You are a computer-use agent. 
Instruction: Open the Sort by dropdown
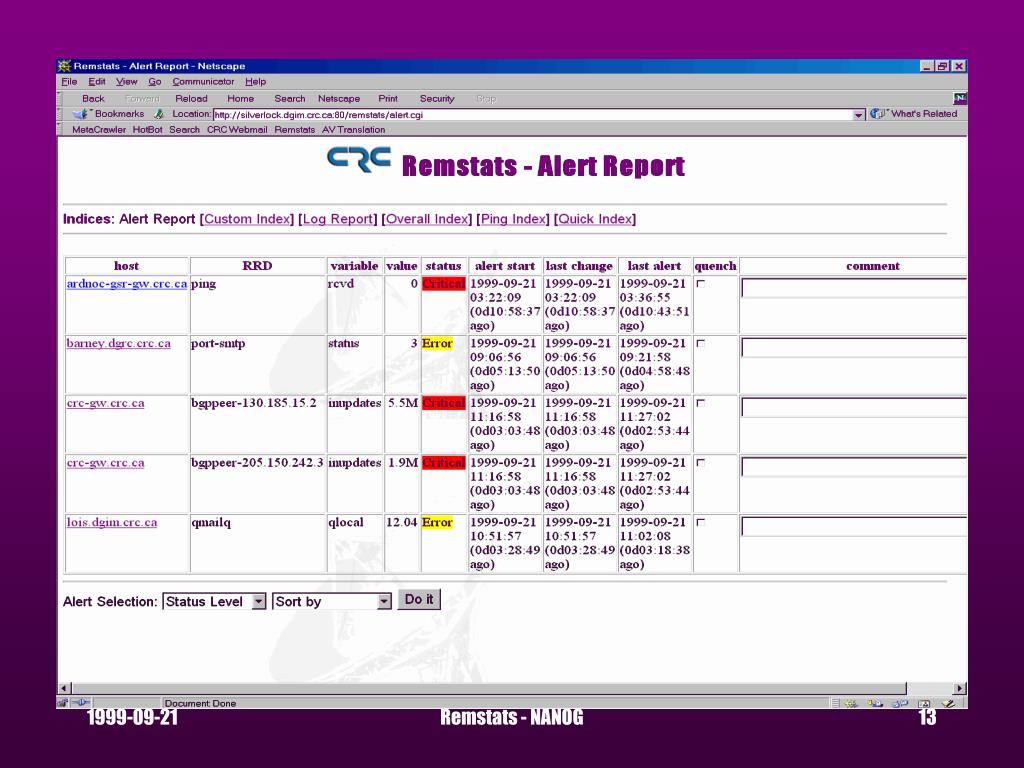(332, 601)
